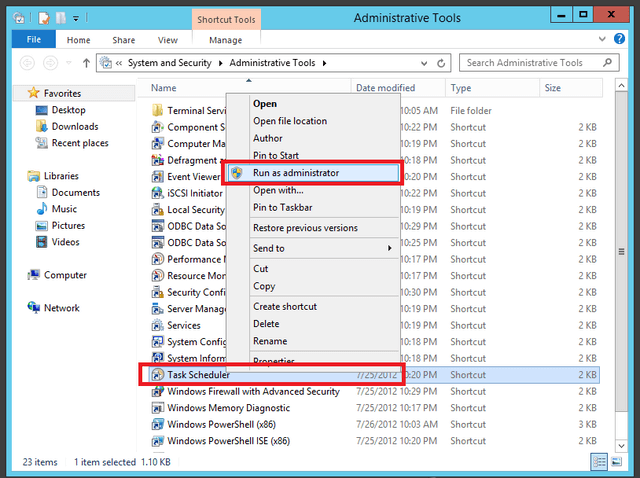Open Desktop in the Favorites pane
The image size is (640, 478).
pyautogui.click(x=69, y=110)
